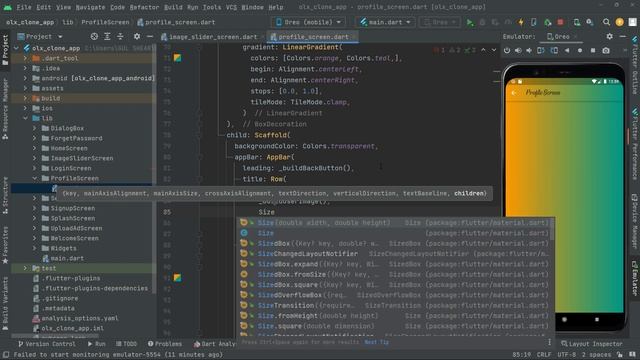Toggle the Resource Manager side stripe button
The image size is (640, 360).
pyautogui.click(x=5, y=108)
